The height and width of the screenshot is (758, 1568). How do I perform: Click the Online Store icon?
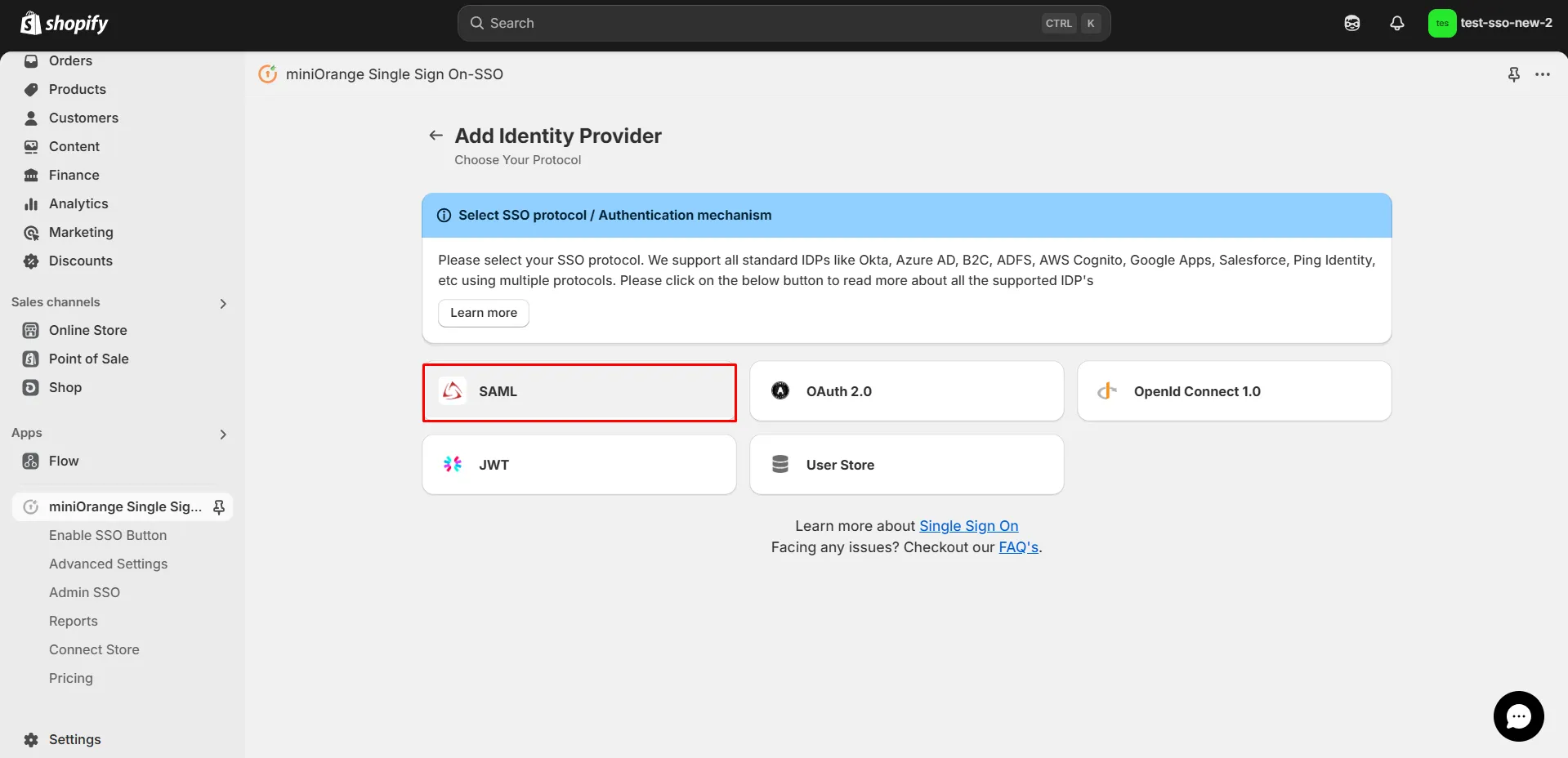(31, 331)
